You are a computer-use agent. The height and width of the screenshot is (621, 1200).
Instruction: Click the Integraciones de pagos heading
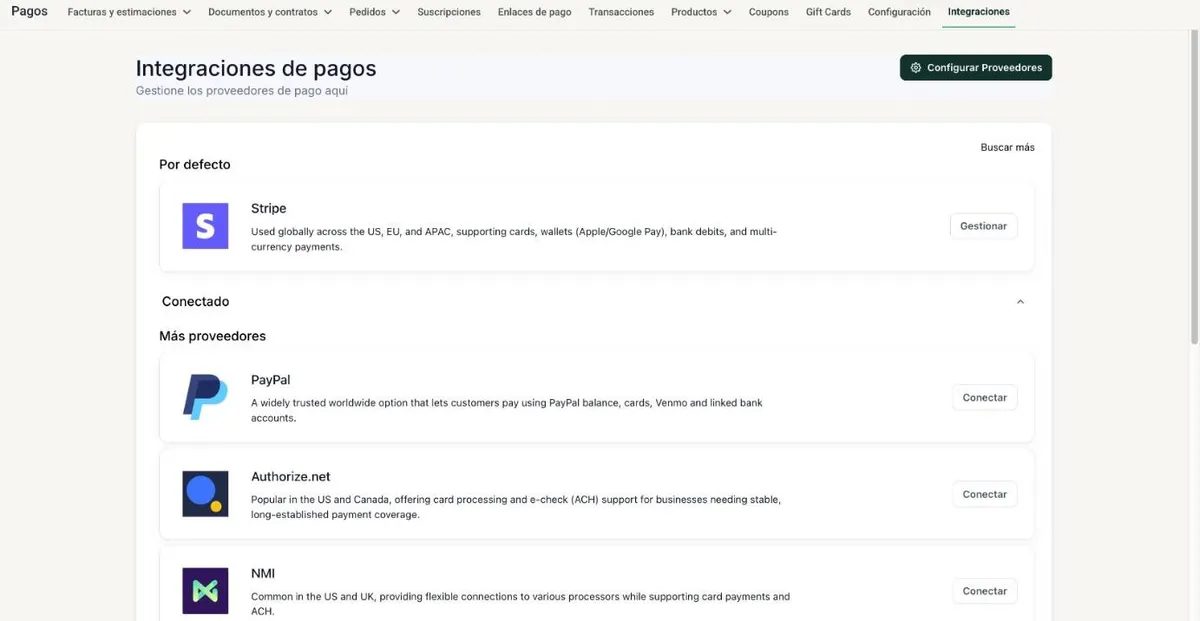tap(256, 68)
